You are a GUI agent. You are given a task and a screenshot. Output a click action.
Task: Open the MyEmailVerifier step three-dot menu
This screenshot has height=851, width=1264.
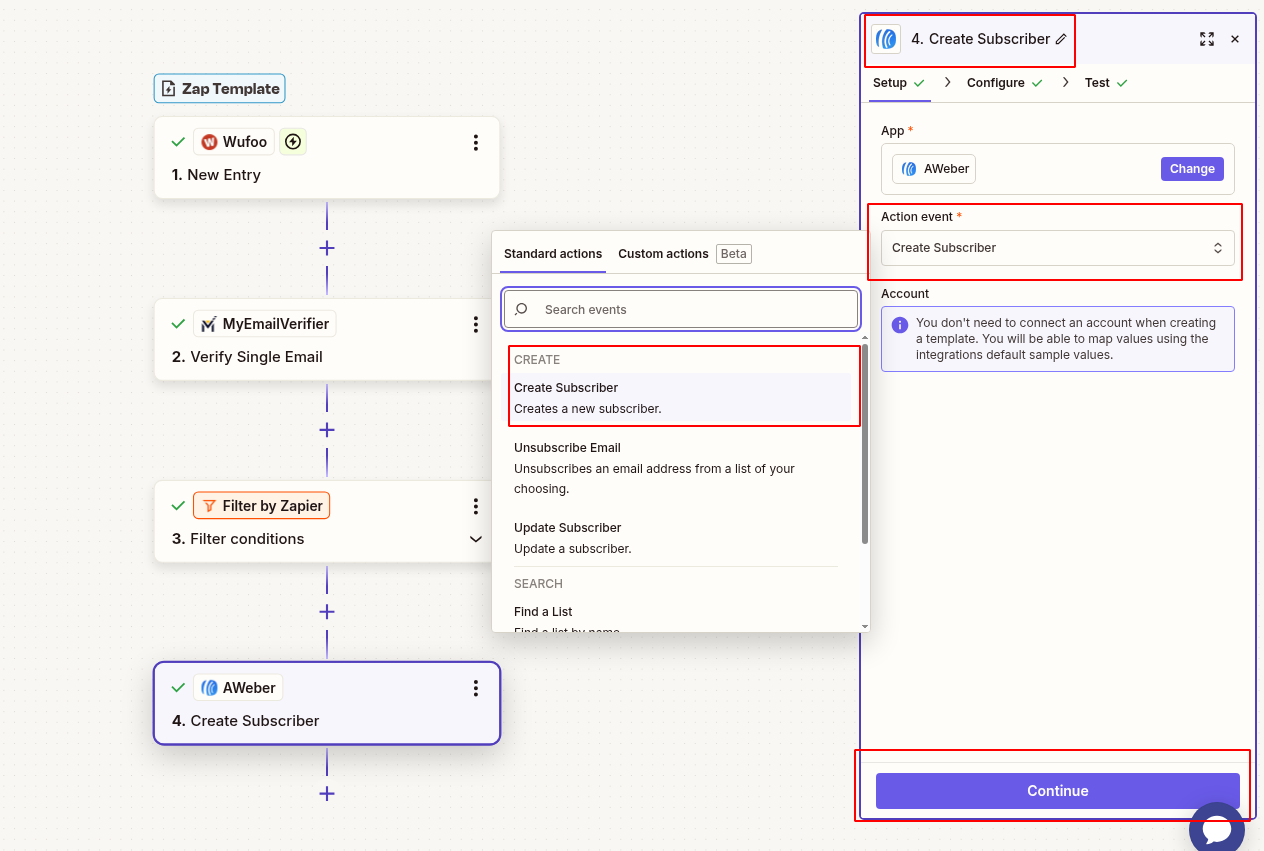[476, 324]
